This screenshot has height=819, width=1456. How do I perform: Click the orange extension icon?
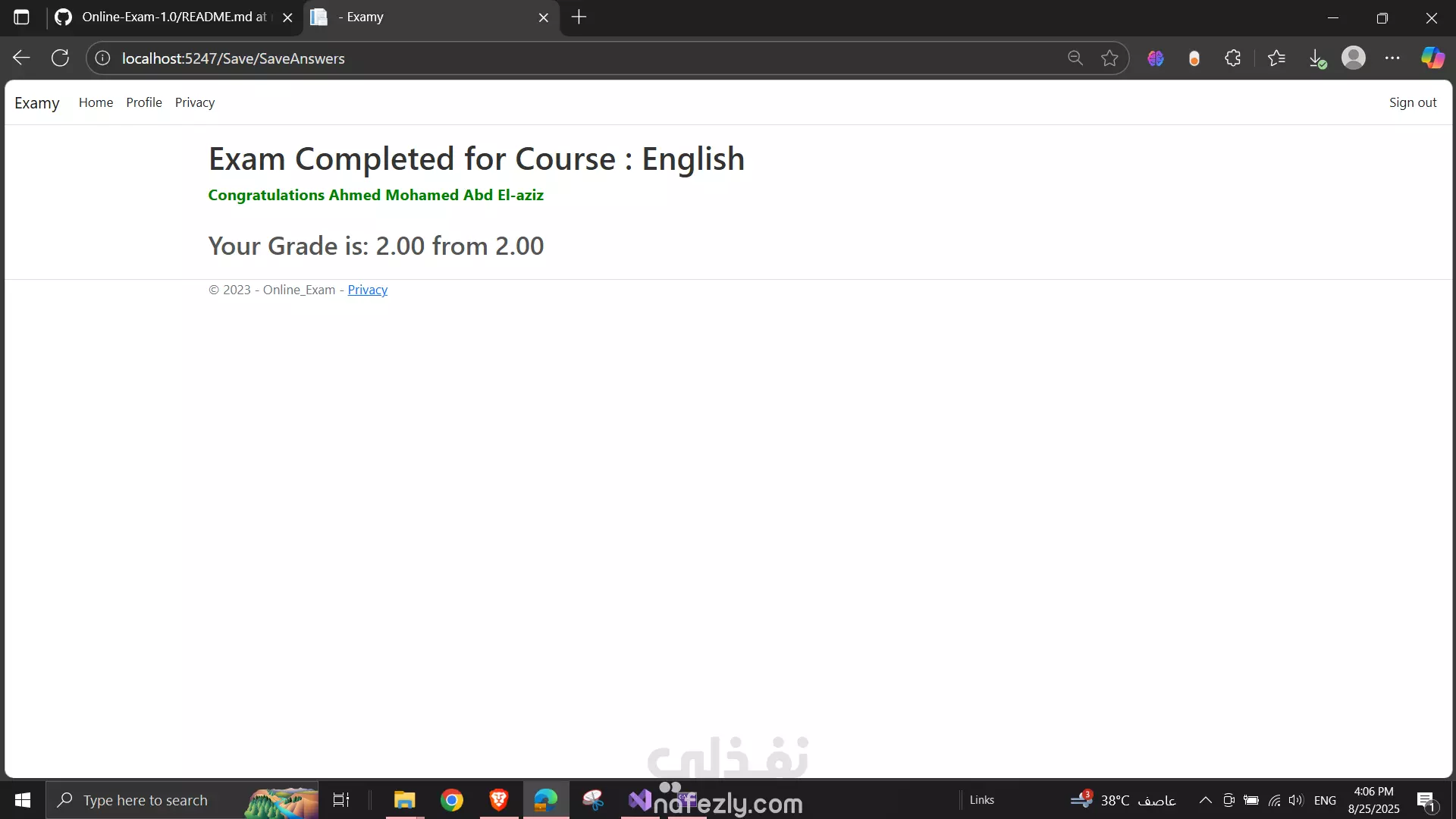1194,58
